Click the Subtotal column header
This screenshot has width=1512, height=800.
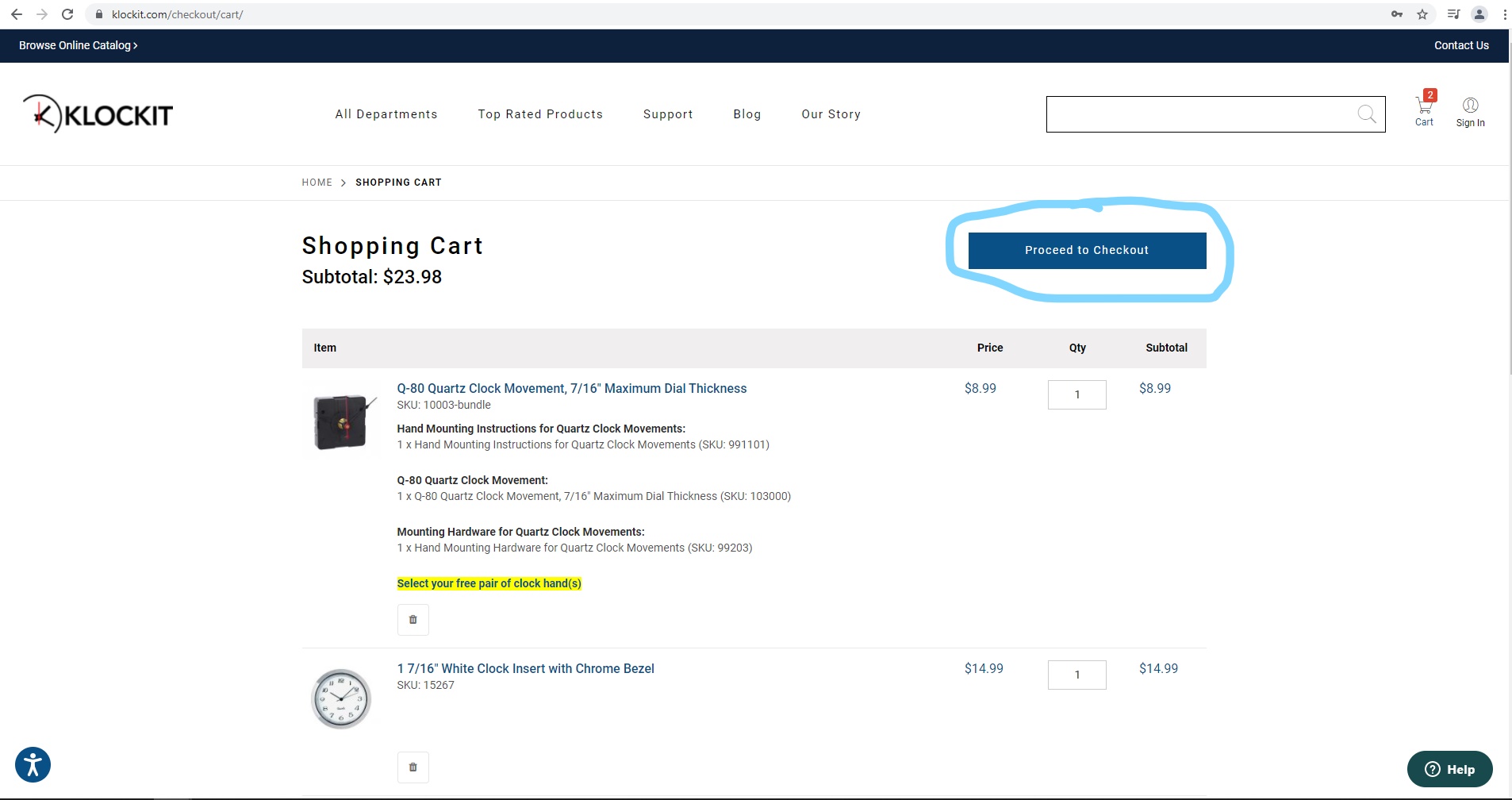[x=1167, y=348]
